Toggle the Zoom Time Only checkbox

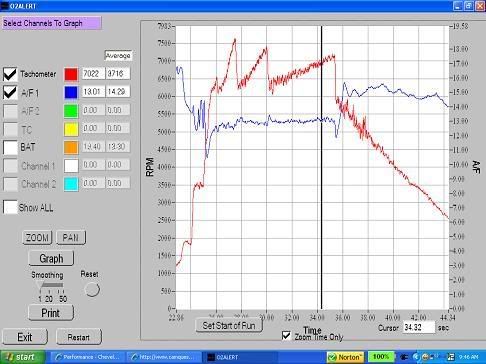point(286,335)
